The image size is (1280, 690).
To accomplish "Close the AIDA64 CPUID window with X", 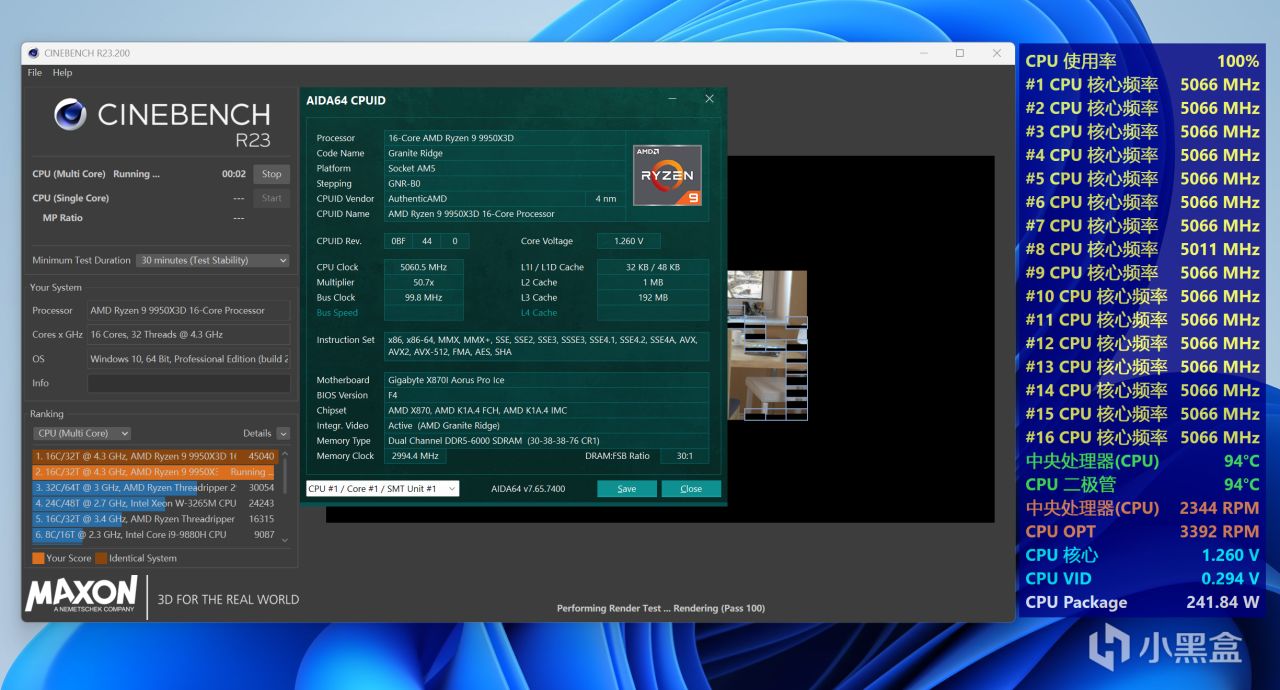I will [x=709, y=99].
